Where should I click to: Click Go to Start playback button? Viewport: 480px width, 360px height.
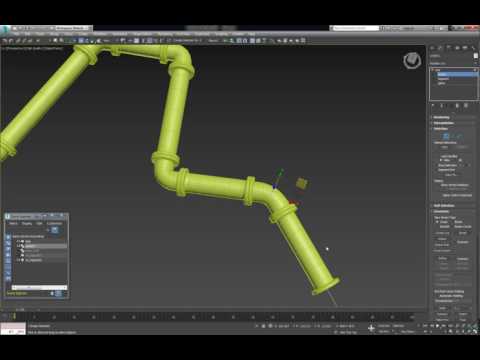point(425,326)
